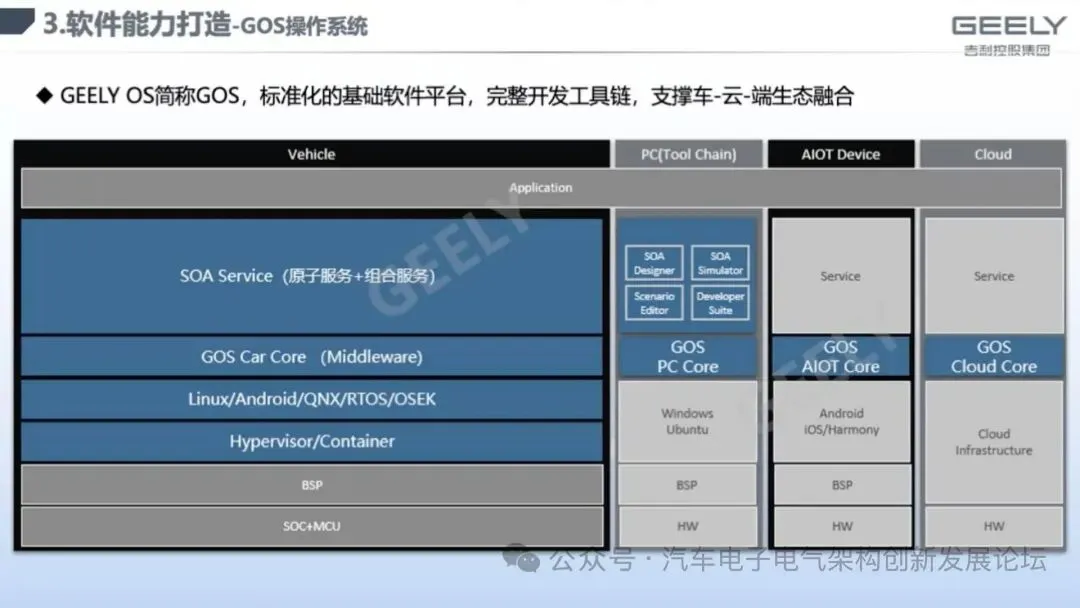Select the 'Cloud' column header
This screenshot has height=608, width=1080.
click(x=993, y=154)
